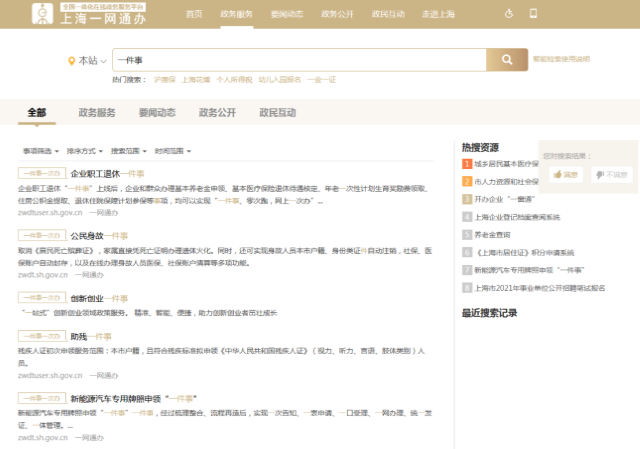Open the 搜索范围 search range dropdown

[128, 151]
